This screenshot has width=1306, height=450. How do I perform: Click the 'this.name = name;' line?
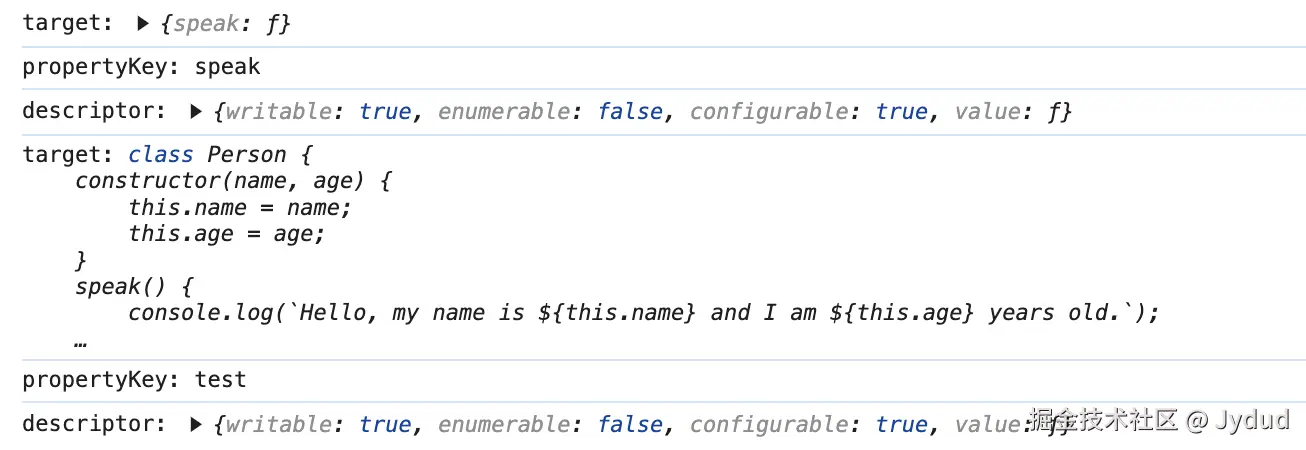tap(240, 208)
